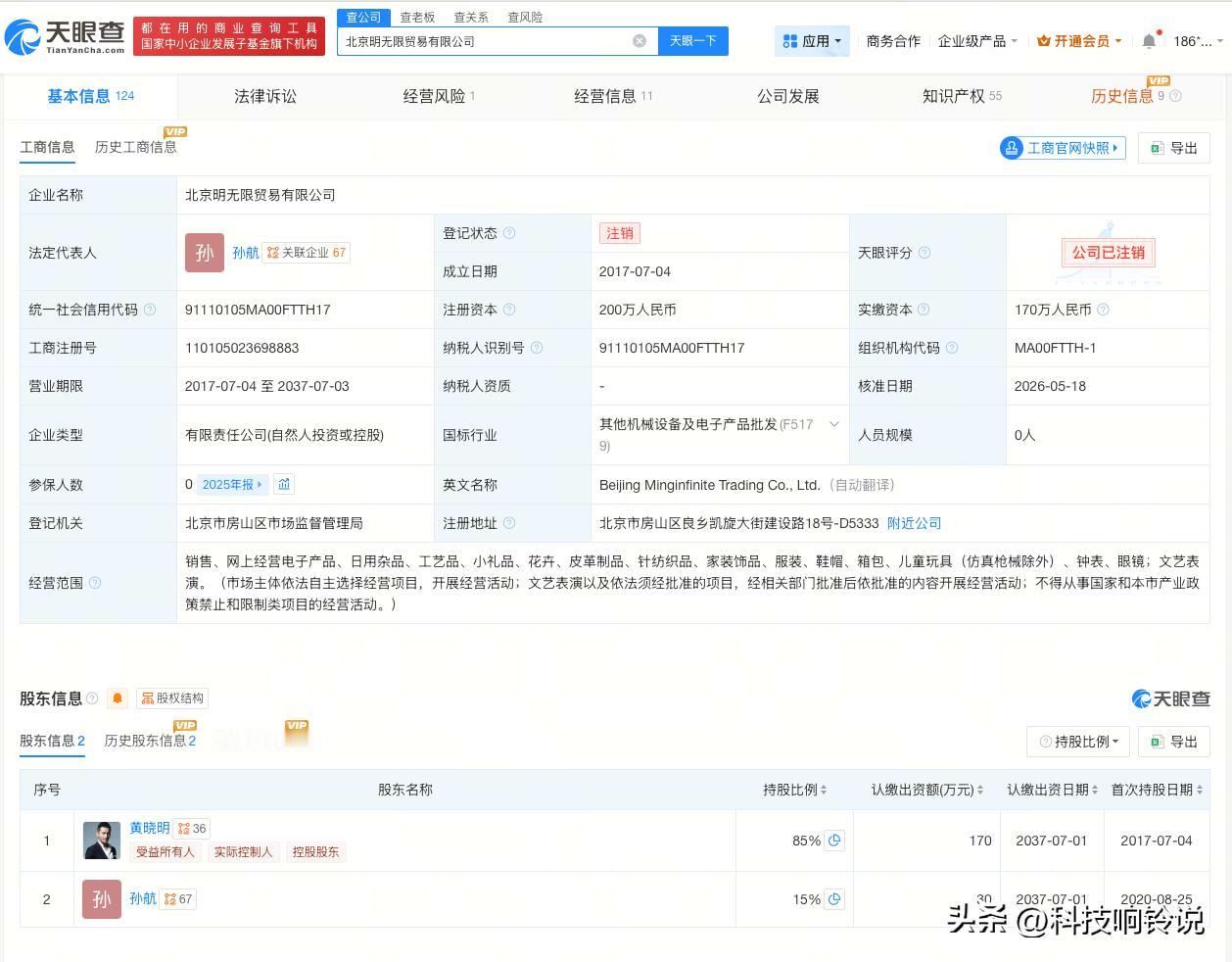
Task: Click the help icon beside 实缴资本
Action: pos(924,310)
